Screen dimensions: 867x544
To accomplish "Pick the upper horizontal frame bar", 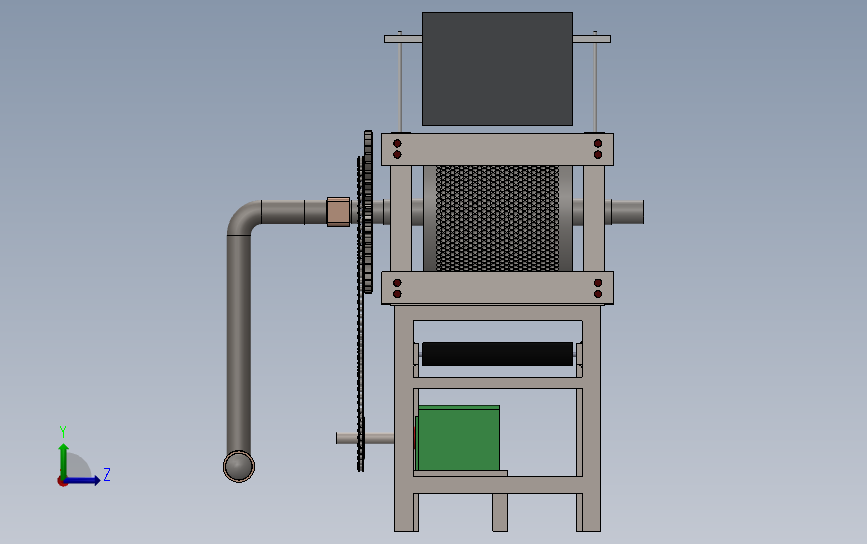I will tap(497, 149).
